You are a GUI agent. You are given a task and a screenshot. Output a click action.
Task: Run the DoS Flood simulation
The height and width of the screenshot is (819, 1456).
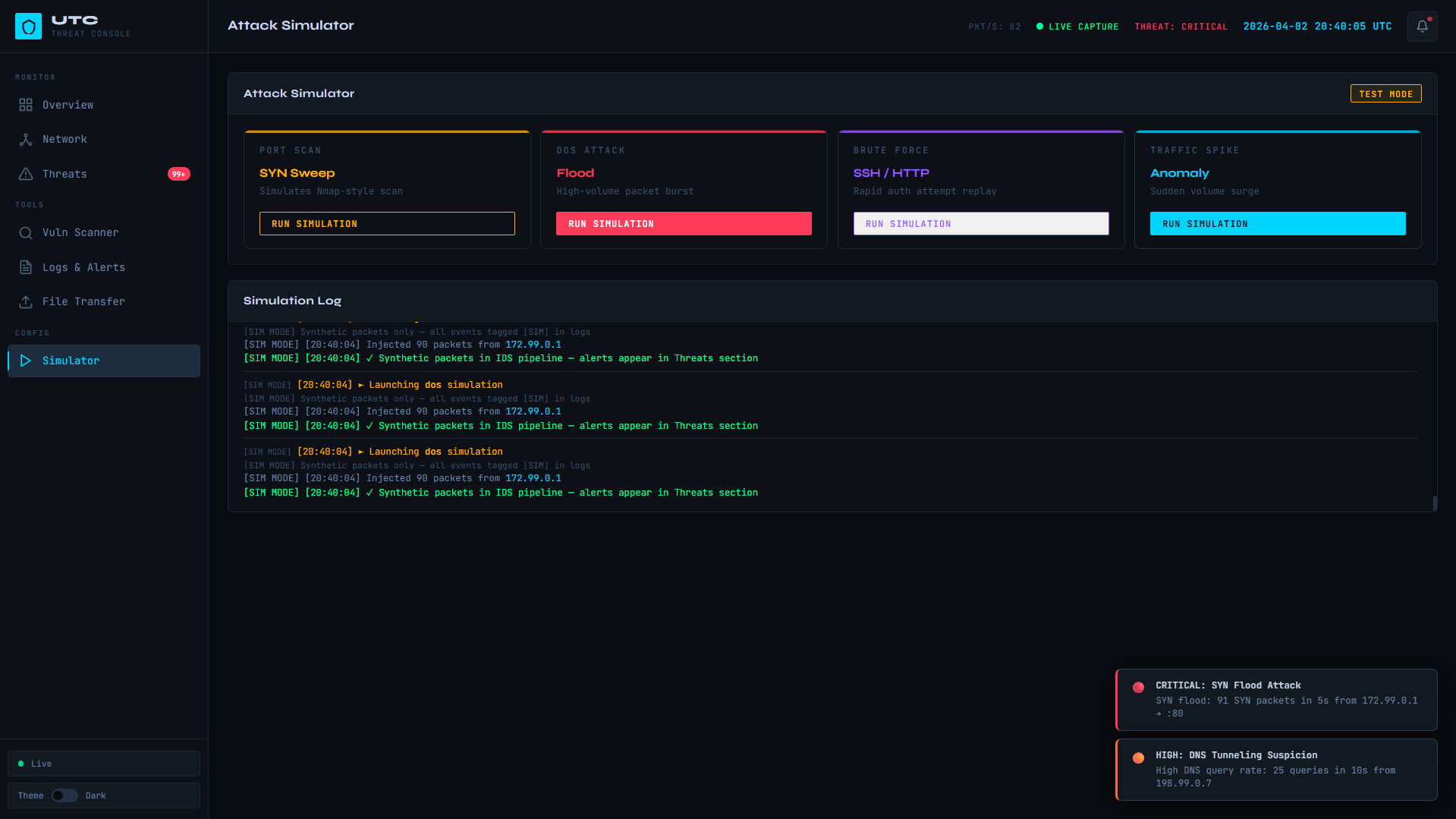tap(684, 224)
